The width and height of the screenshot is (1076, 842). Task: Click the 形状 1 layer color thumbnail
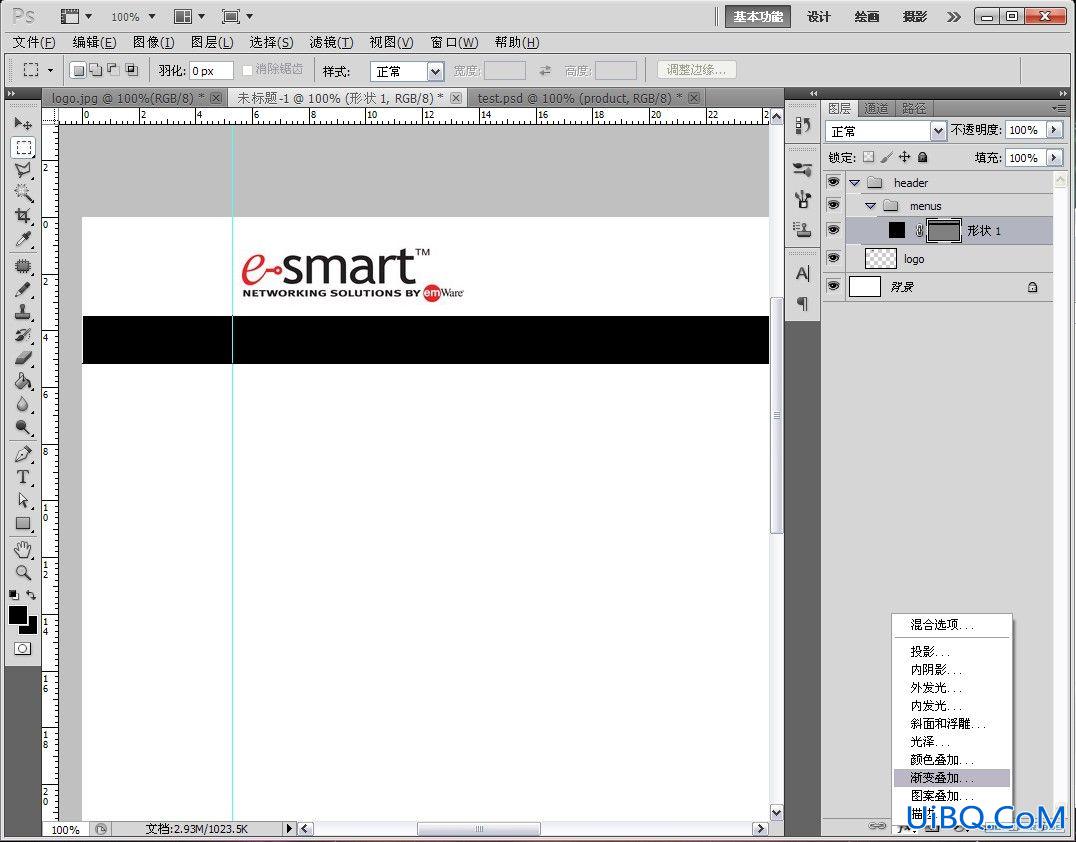point(896,230)
